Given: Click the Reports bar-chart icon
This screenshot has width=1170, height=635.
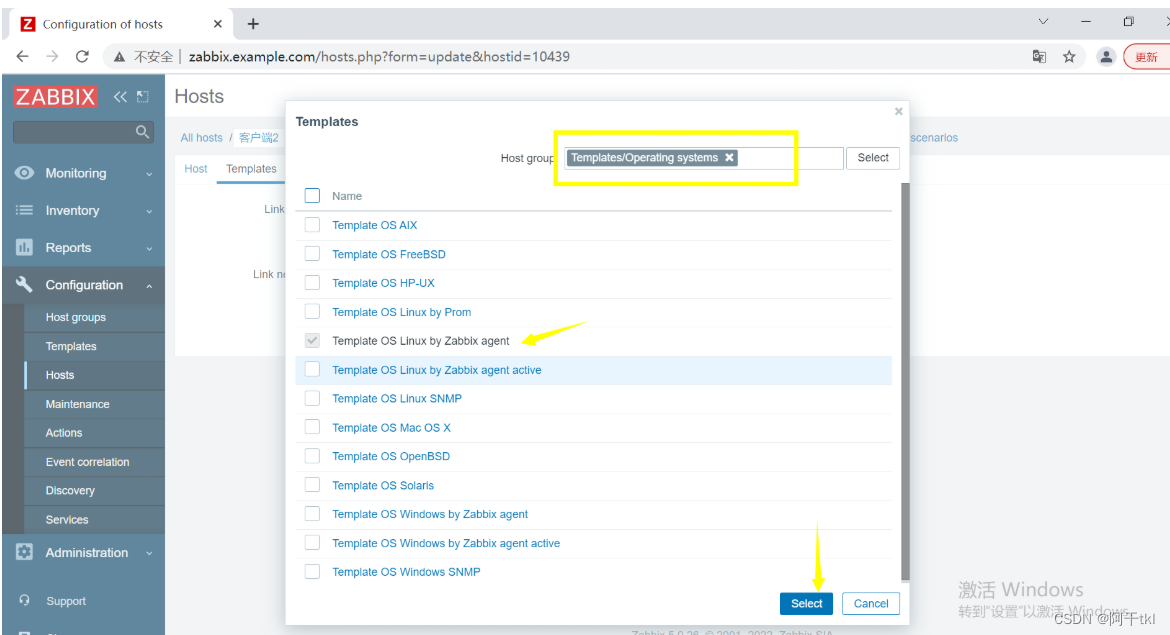Looking at the screenshot, I should 24,247.
